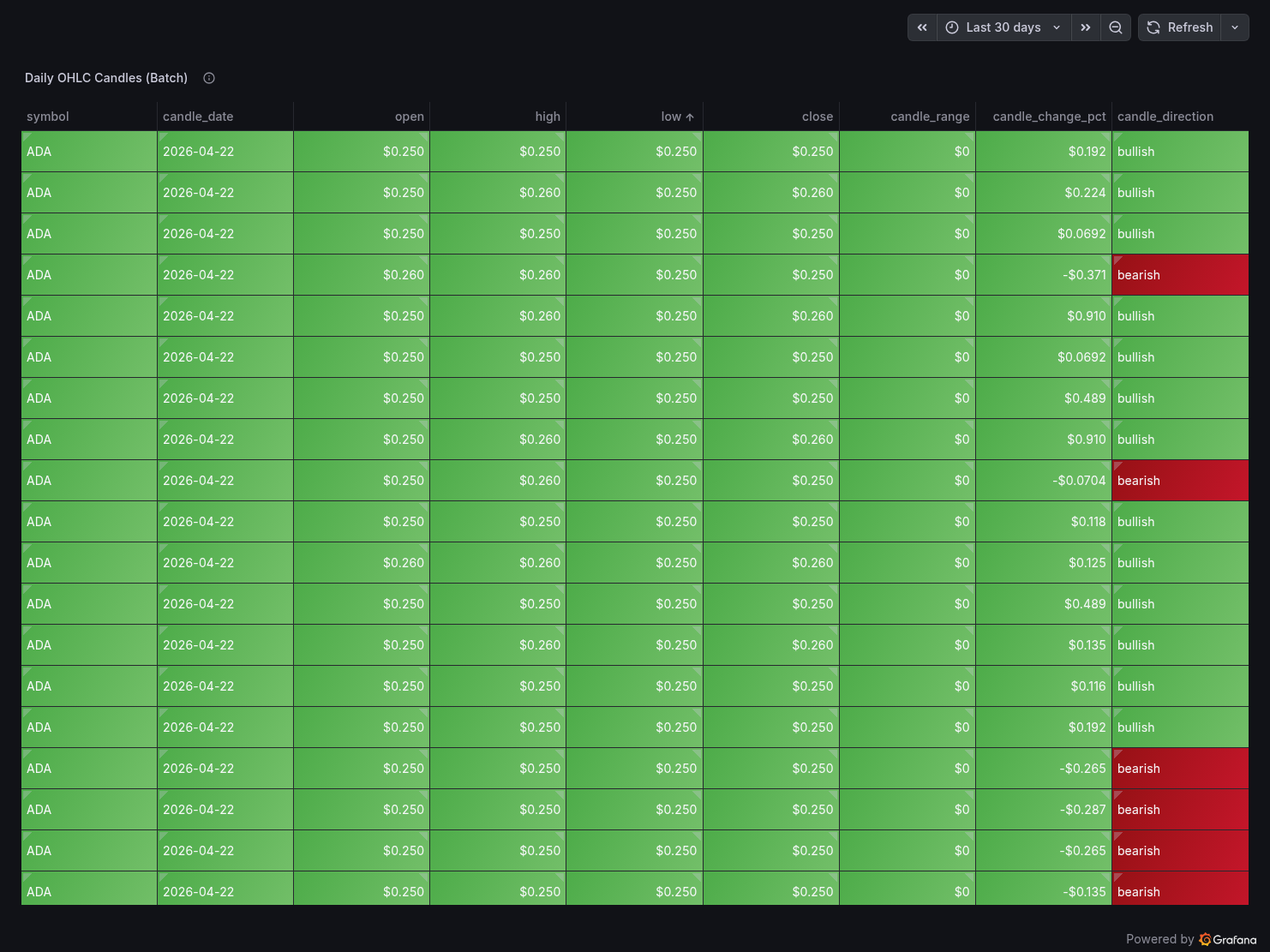Select the $0.116 change percent cell
This screenshot has width=1270, height=952.
[x=1044, y=686]
